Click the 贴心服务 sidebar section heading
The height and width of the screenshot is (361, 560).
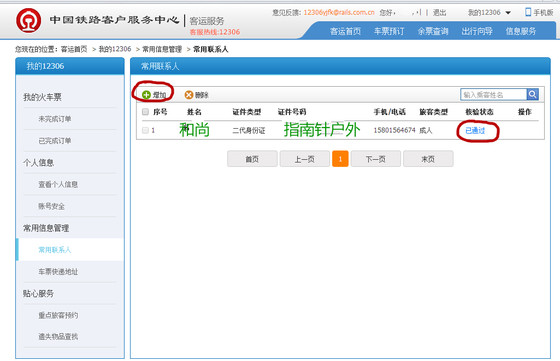coord(38,293)
